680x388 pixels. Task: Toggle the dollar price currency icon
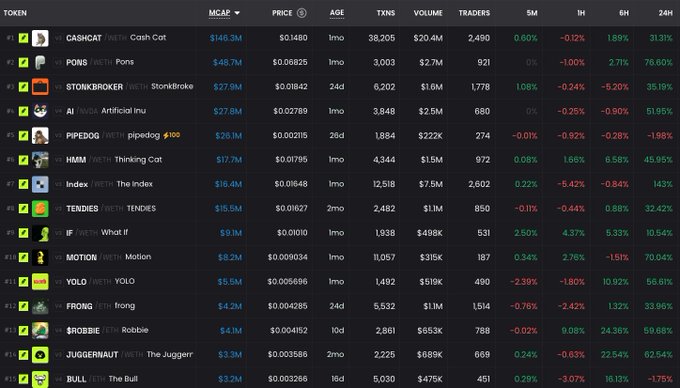(x=301, y=13)
